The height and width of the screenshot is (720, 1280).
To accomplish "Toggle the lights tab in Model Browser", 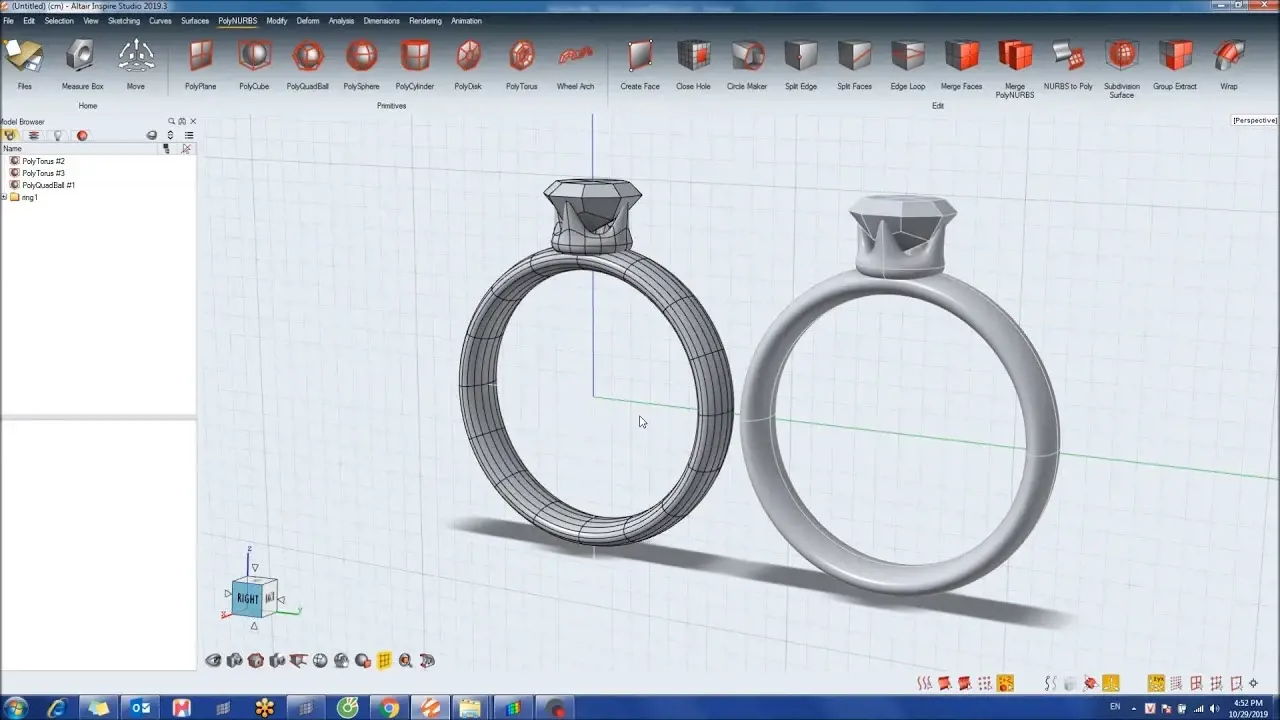I will click(x=58, y=135).
